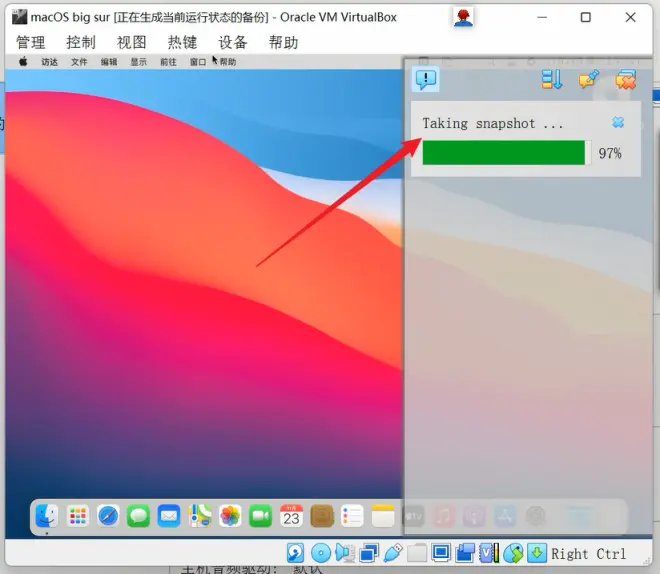Viewport: 660px width, 574px height.
Task: Click the CPU virtualization V status icon
Action: (489, 553)
